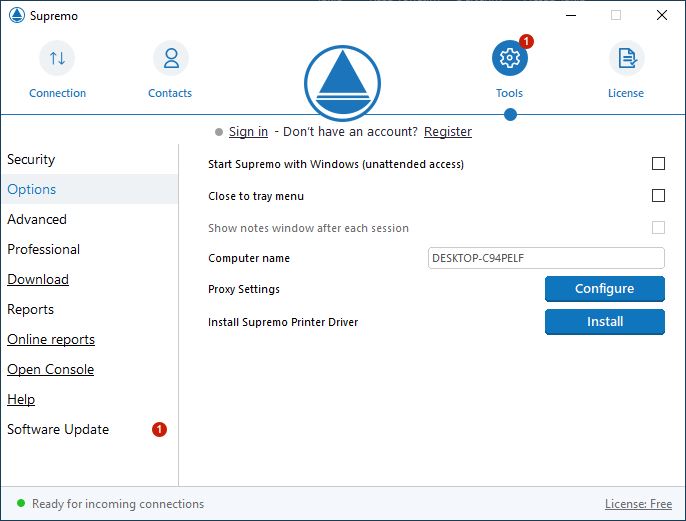Switch to the Connection tab label

coord(57,93)
